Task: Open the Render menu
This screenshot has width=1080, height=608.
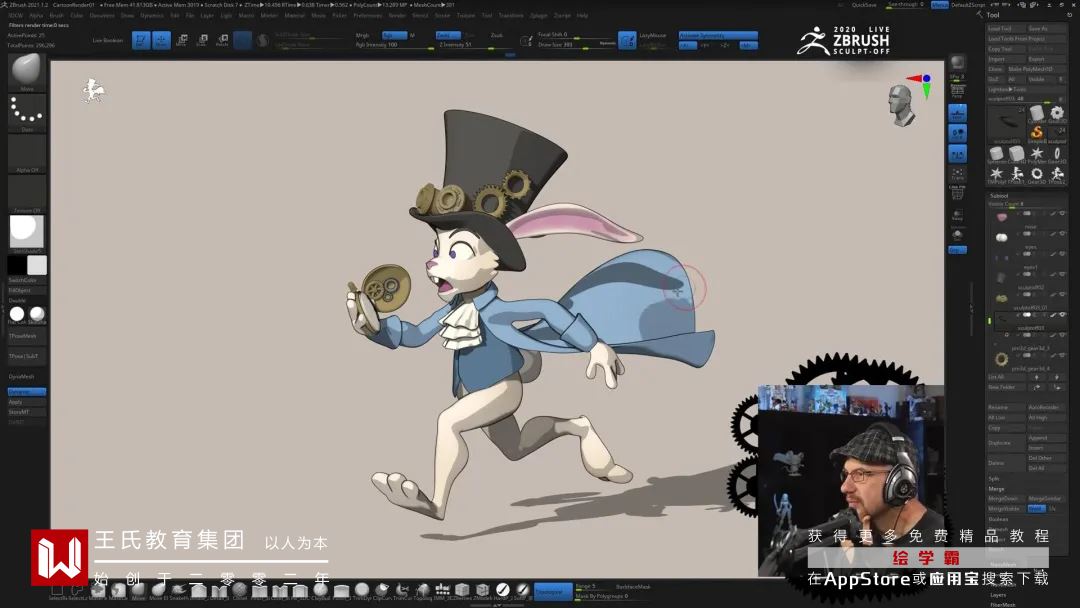Action: click(x=397, y=15)
